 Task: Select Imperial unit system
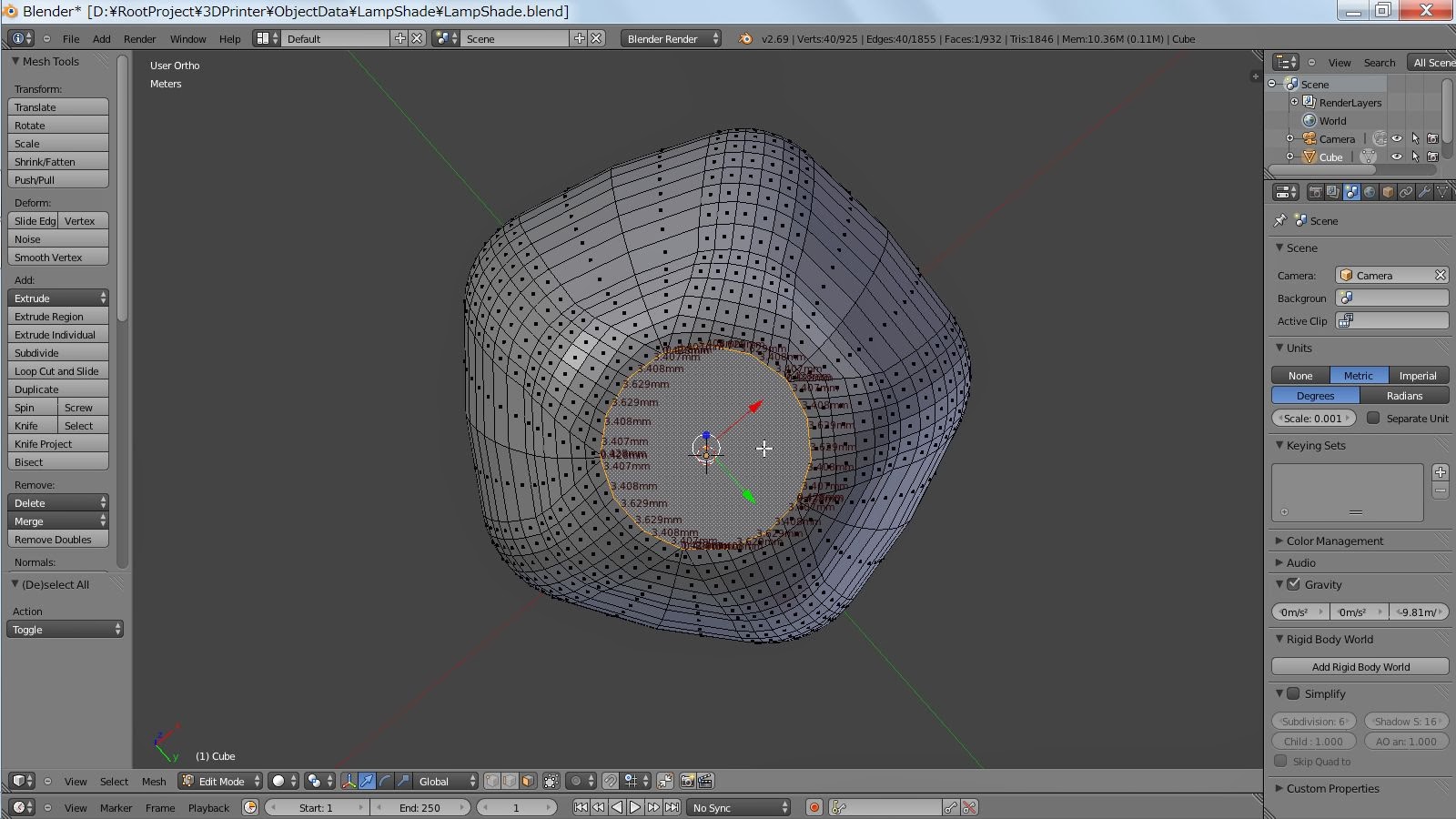[x=1417, y=375]
